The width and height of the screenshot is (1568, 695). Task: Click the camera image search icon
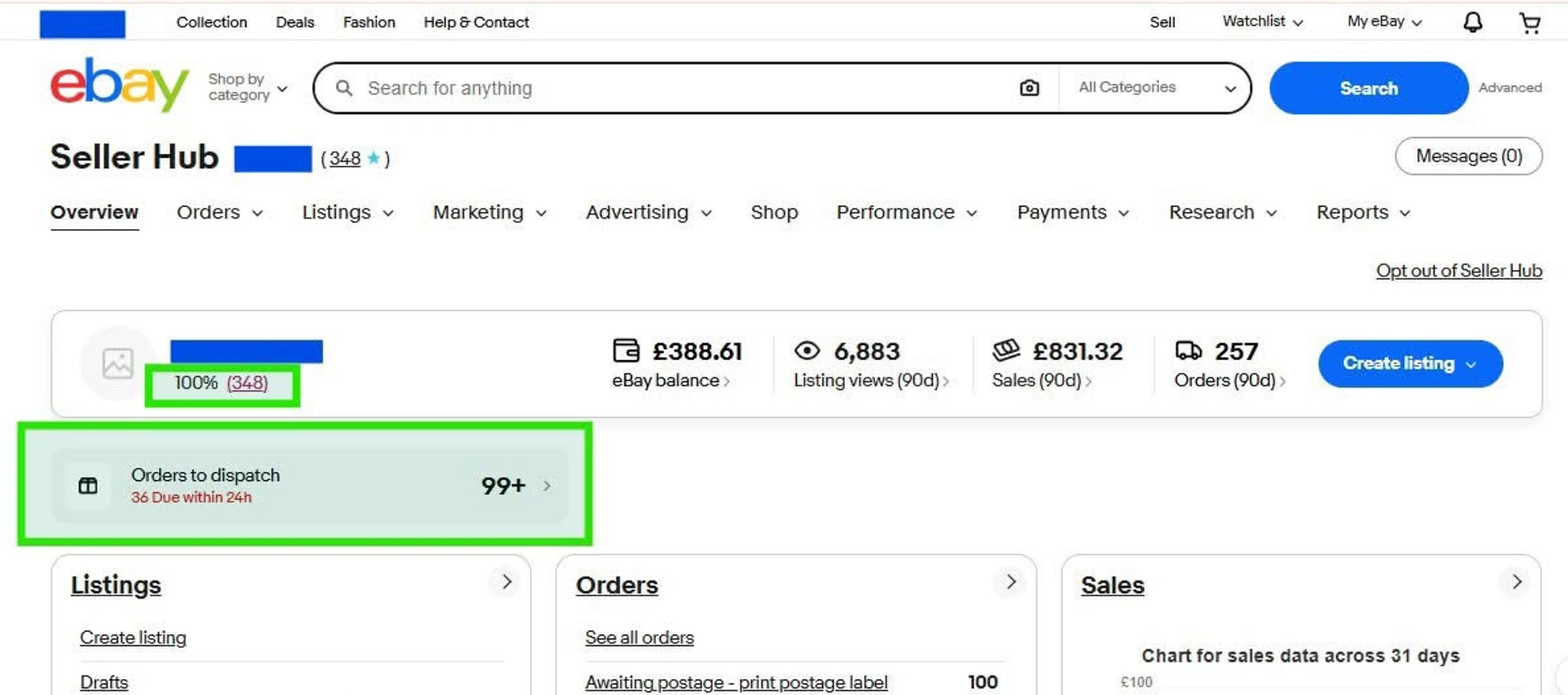[x=1029, y=88]
